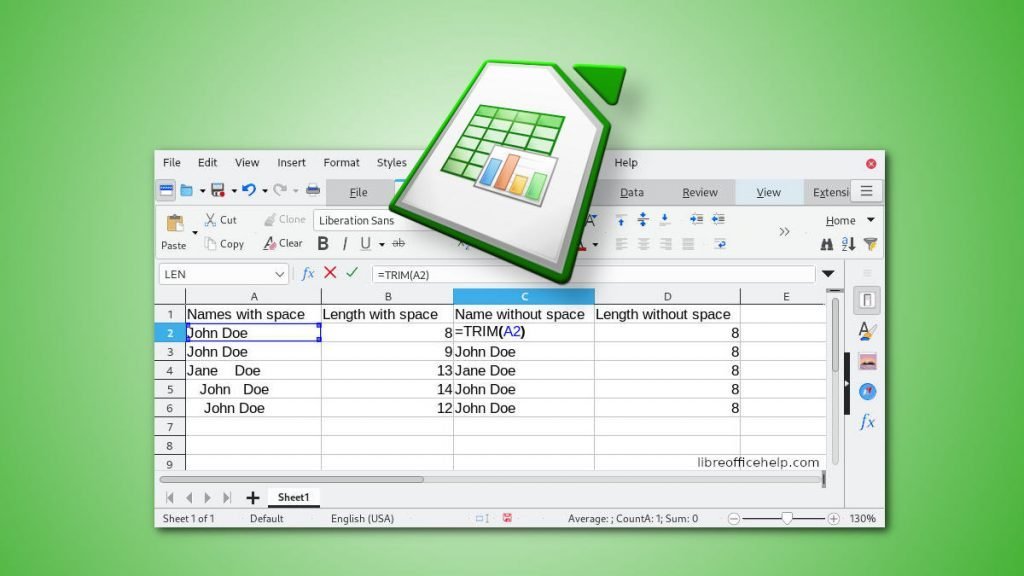The width and height of the screenshot is (1024, 576).
Task: Align cell content to bottom
Action: click(665, 219)
